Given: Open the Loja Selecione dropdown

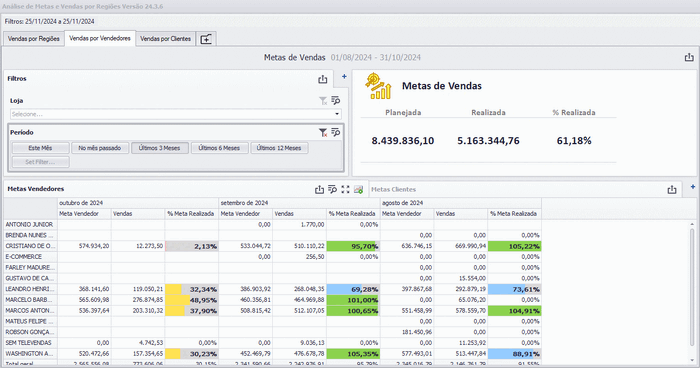Looking at the screenshot, I should tap(175, 114).
